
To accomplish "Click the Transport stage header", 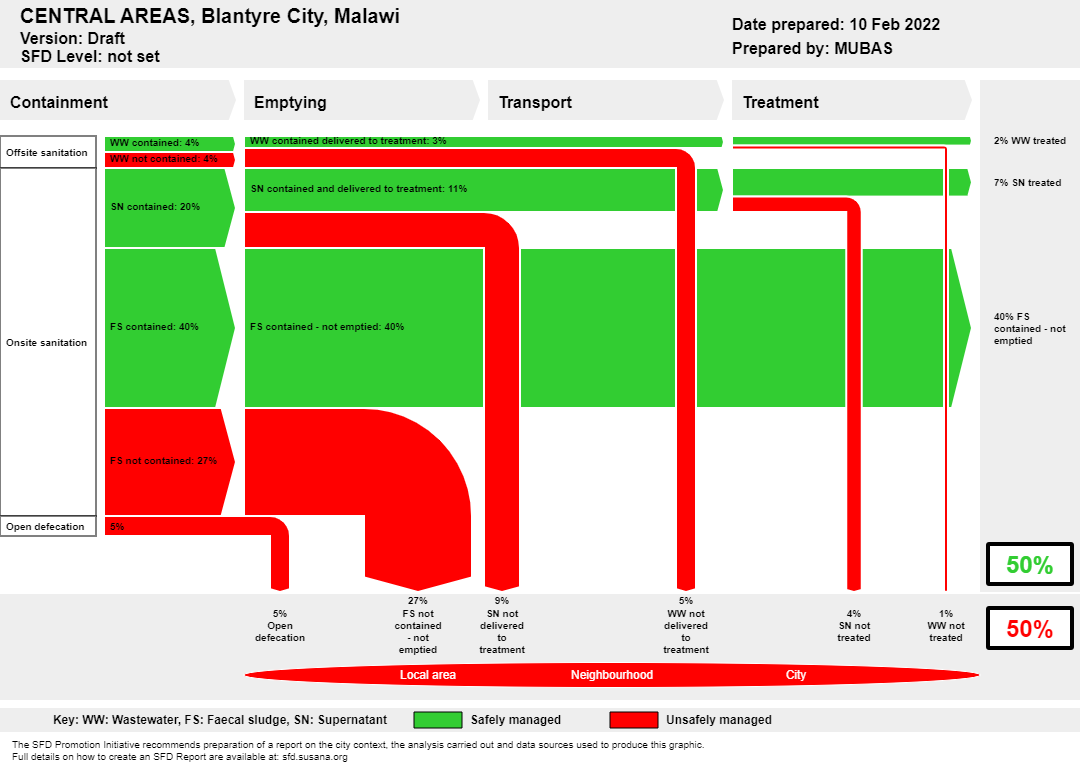I will point(605,102).
